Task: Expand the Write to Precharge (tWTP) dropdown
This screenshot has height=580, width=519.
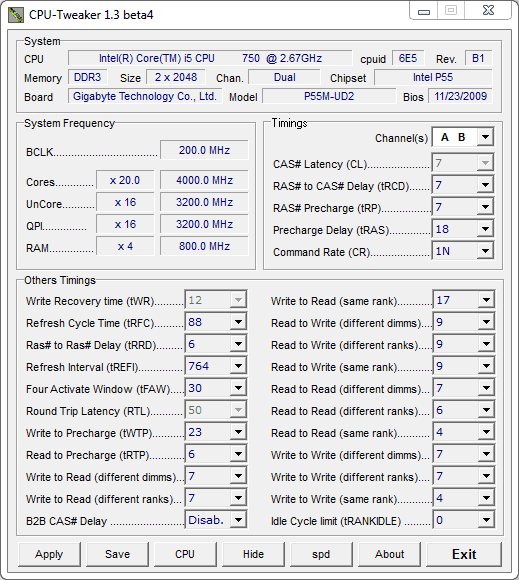Action: pyautogui.click(x=216, y=432)
